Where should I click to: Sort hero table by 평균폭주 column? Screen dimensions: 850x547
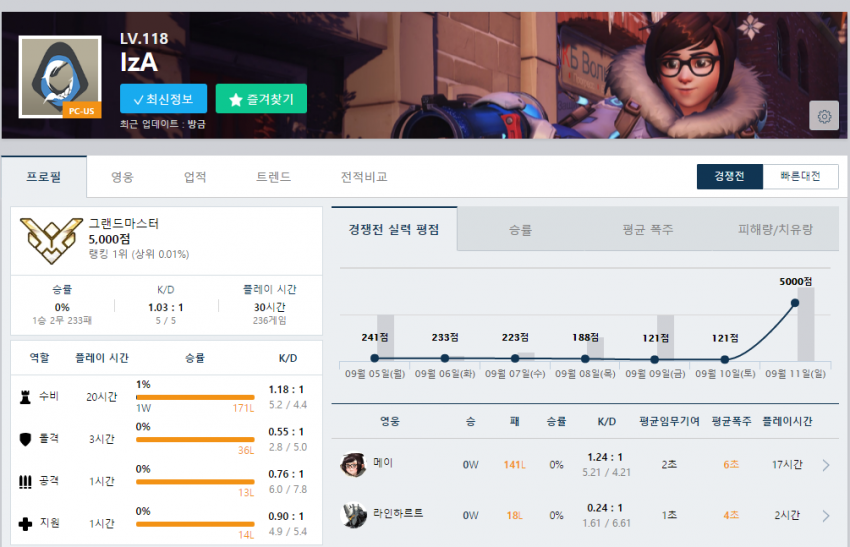(731, 421)
